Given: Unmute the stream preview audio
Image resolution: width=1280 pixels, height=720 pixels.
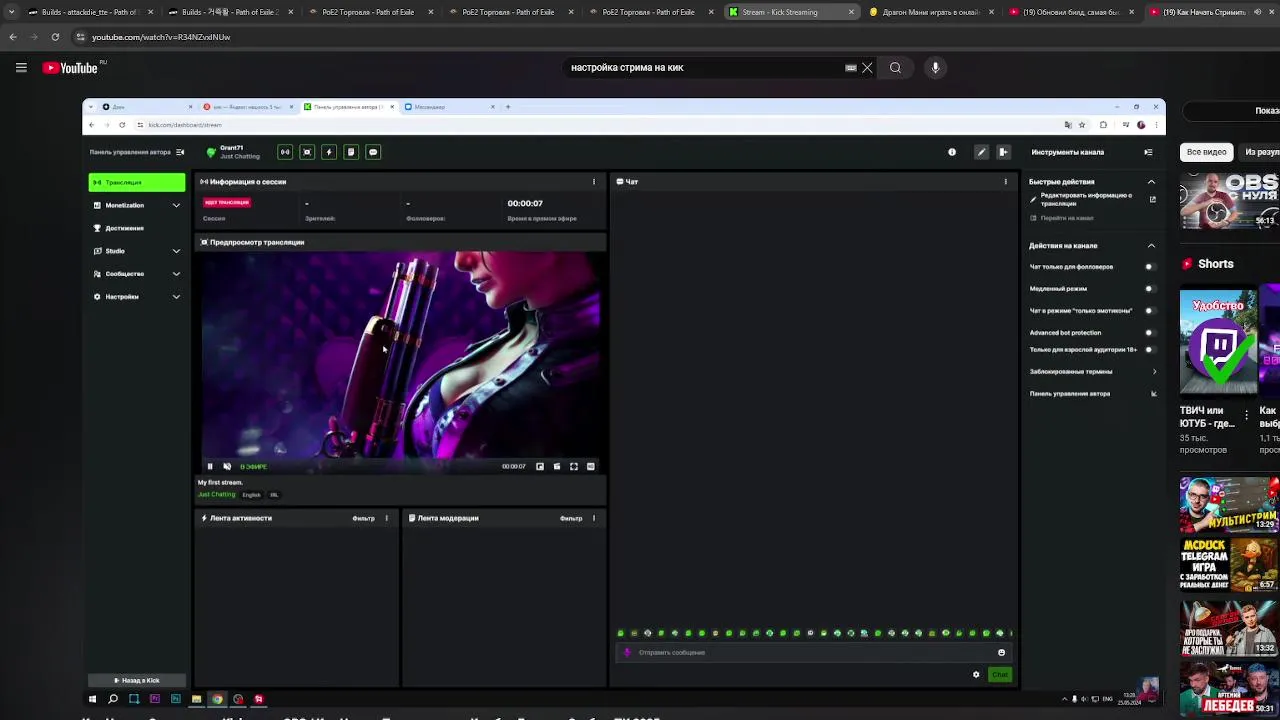Looking at the screenshot, I should tap(227, 467).
